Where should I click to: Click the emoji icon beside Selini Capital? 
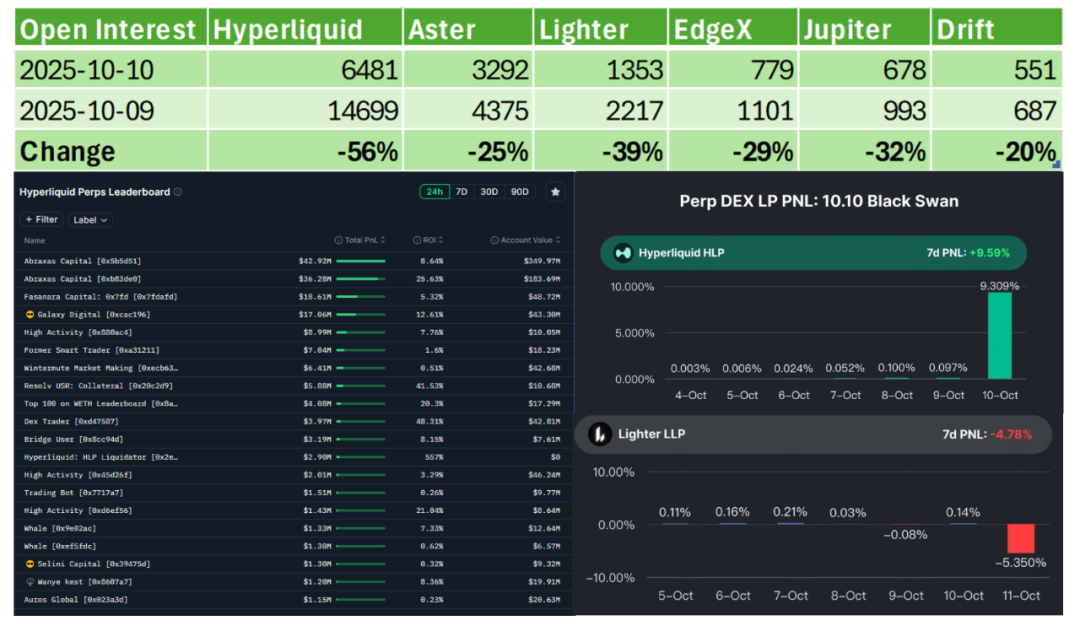[x=29, y=563]
